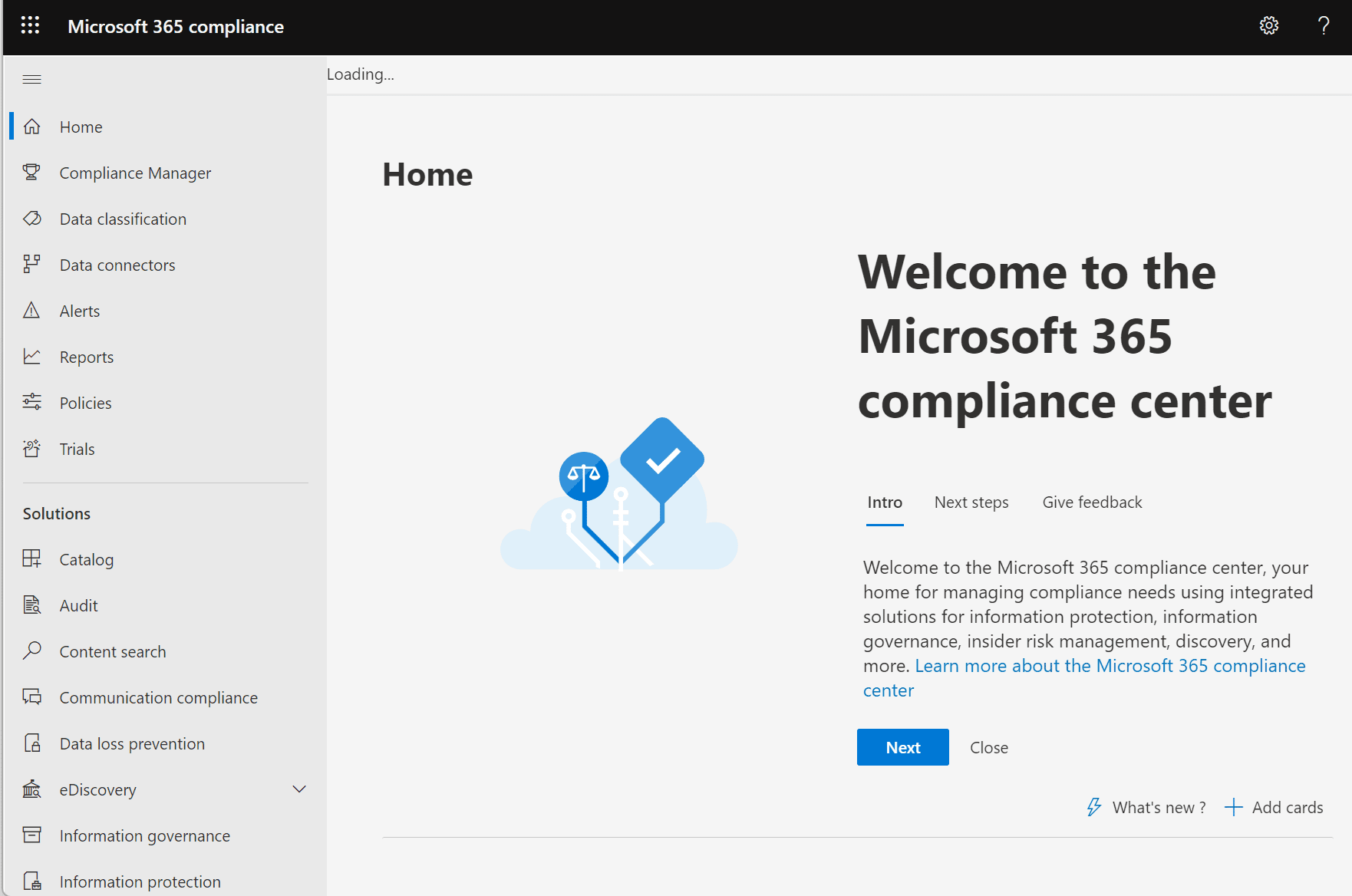
Task: Click the Data classification tag icon
Action: pos(31,219)
